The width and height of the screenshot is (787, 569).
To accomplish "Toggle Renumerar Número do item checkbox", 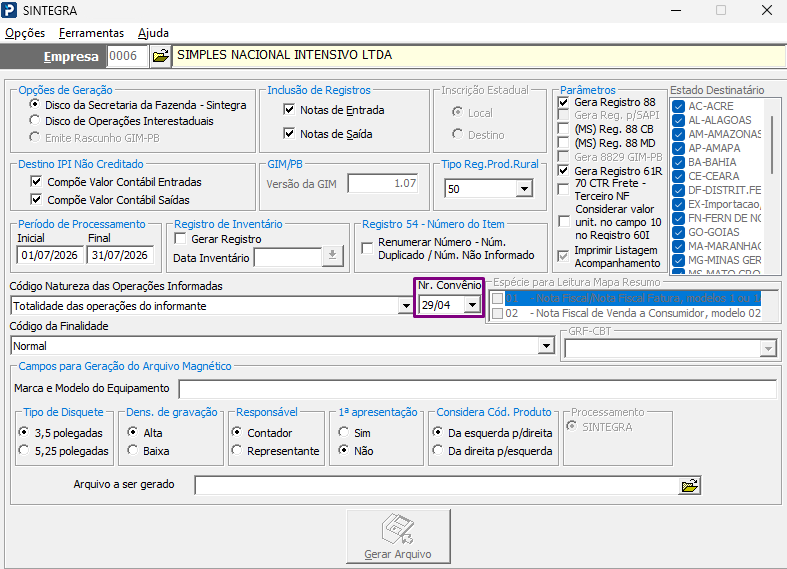I will [x=367, y=248].
